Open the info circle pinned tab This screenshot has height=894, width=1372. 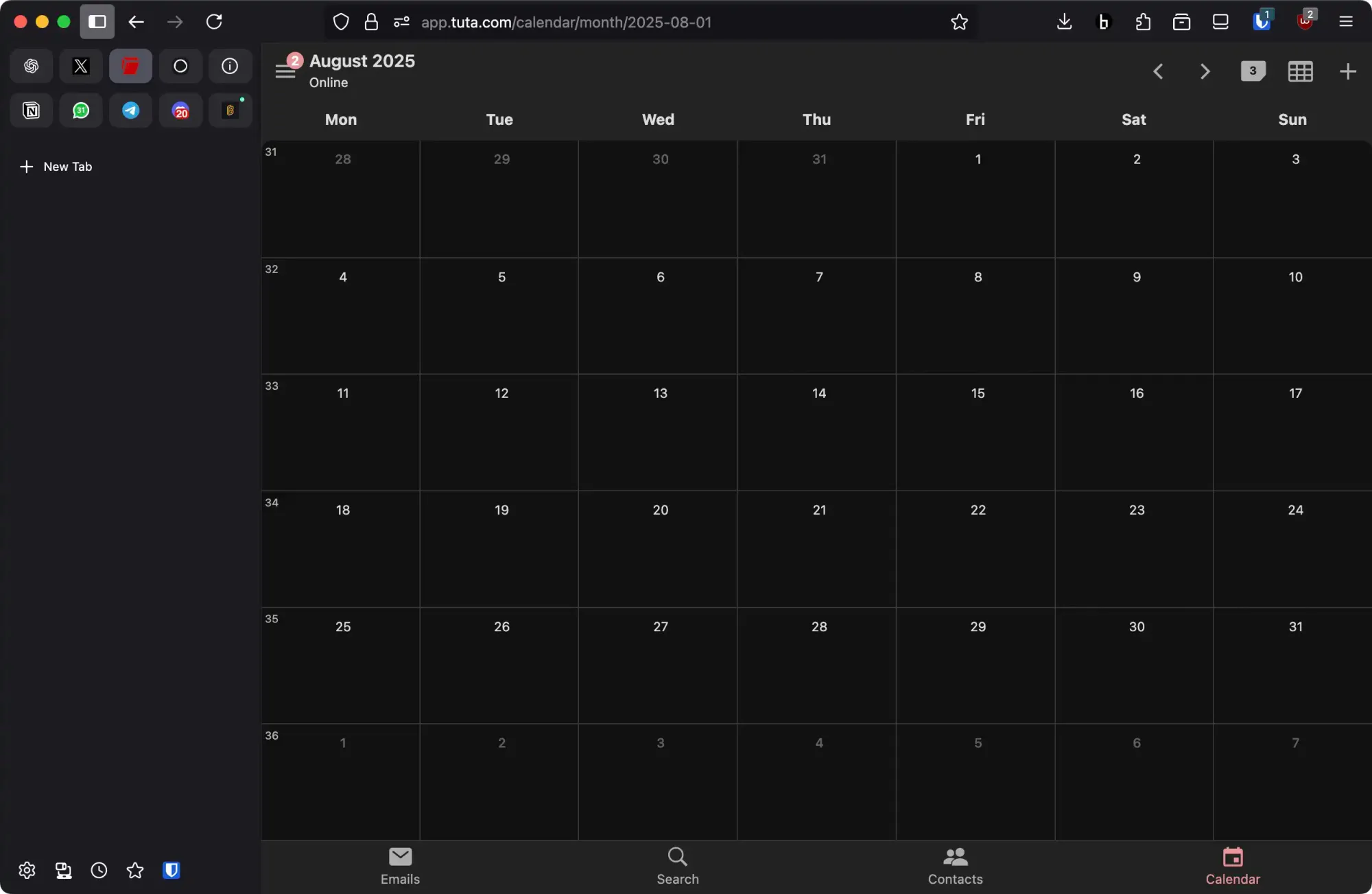[230, 66]
